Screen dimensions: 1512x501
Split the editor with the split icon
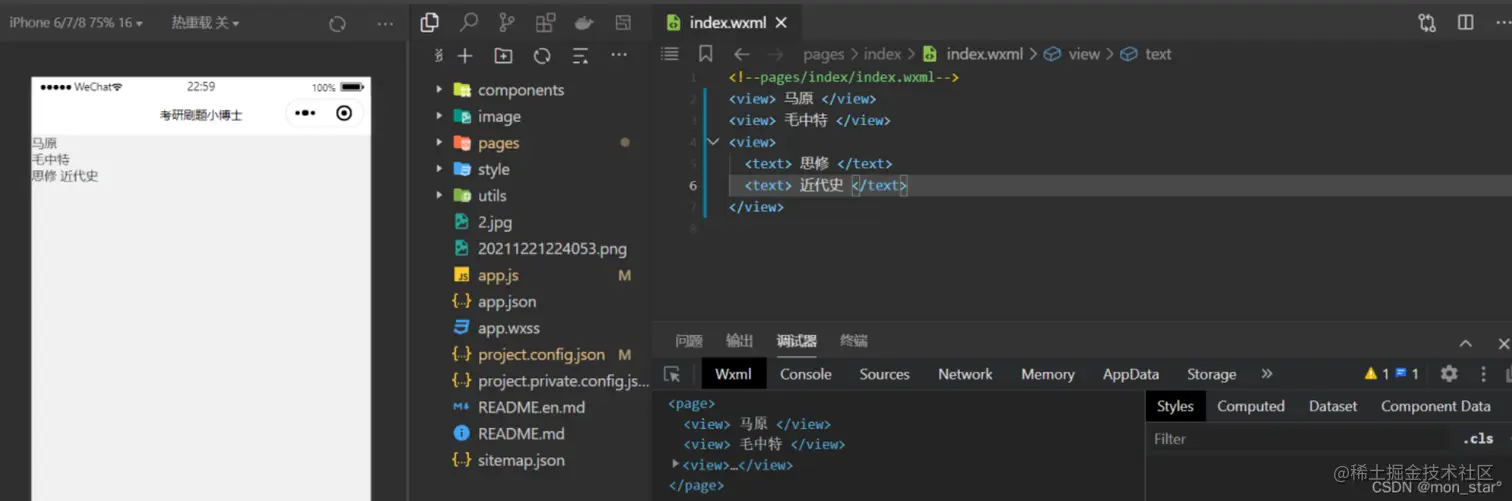click(1466, 22)
